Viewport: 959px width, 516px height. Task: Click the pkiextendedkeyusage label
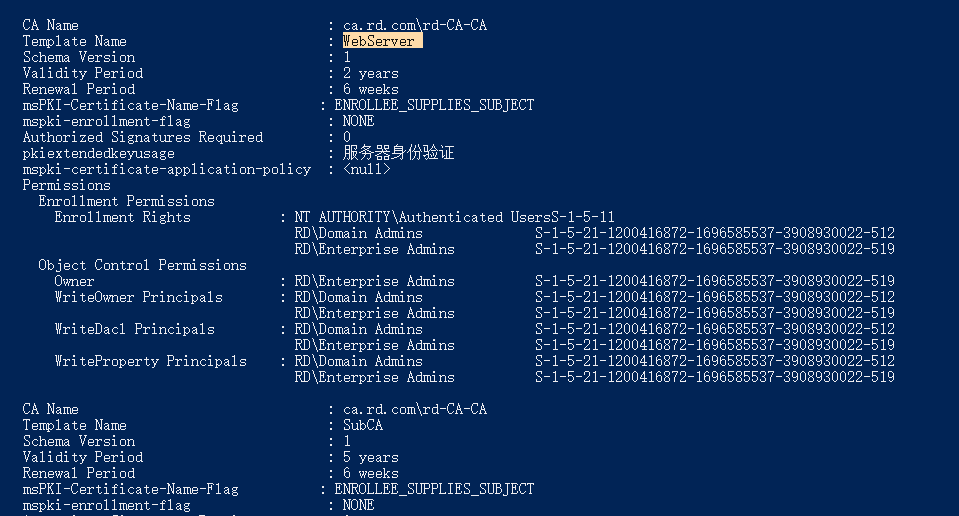(98, 153)
